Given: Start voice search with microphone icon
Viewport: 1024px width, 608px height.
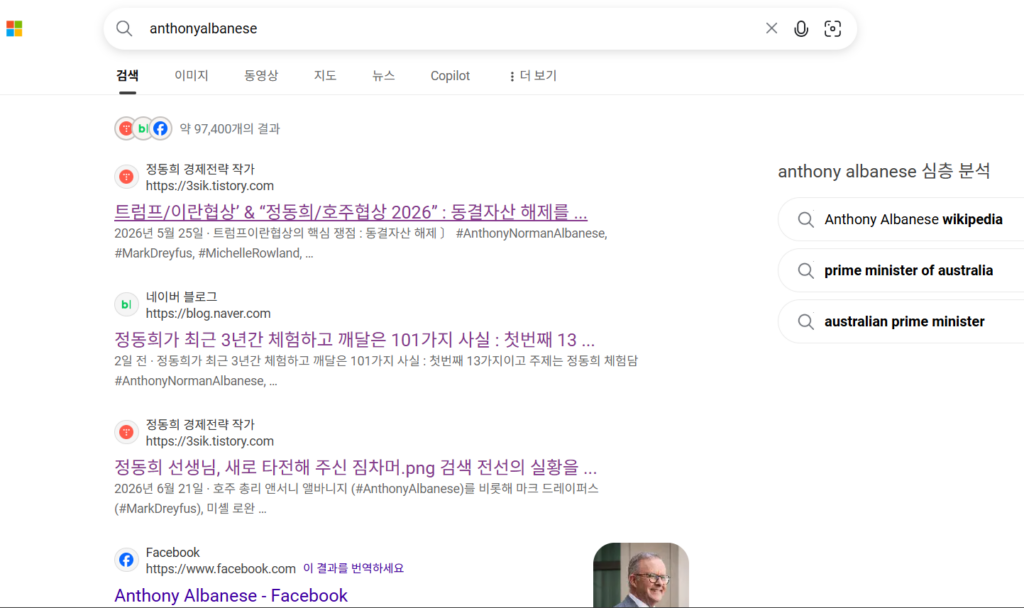Looking at the screenshot, I should [801, 29].
